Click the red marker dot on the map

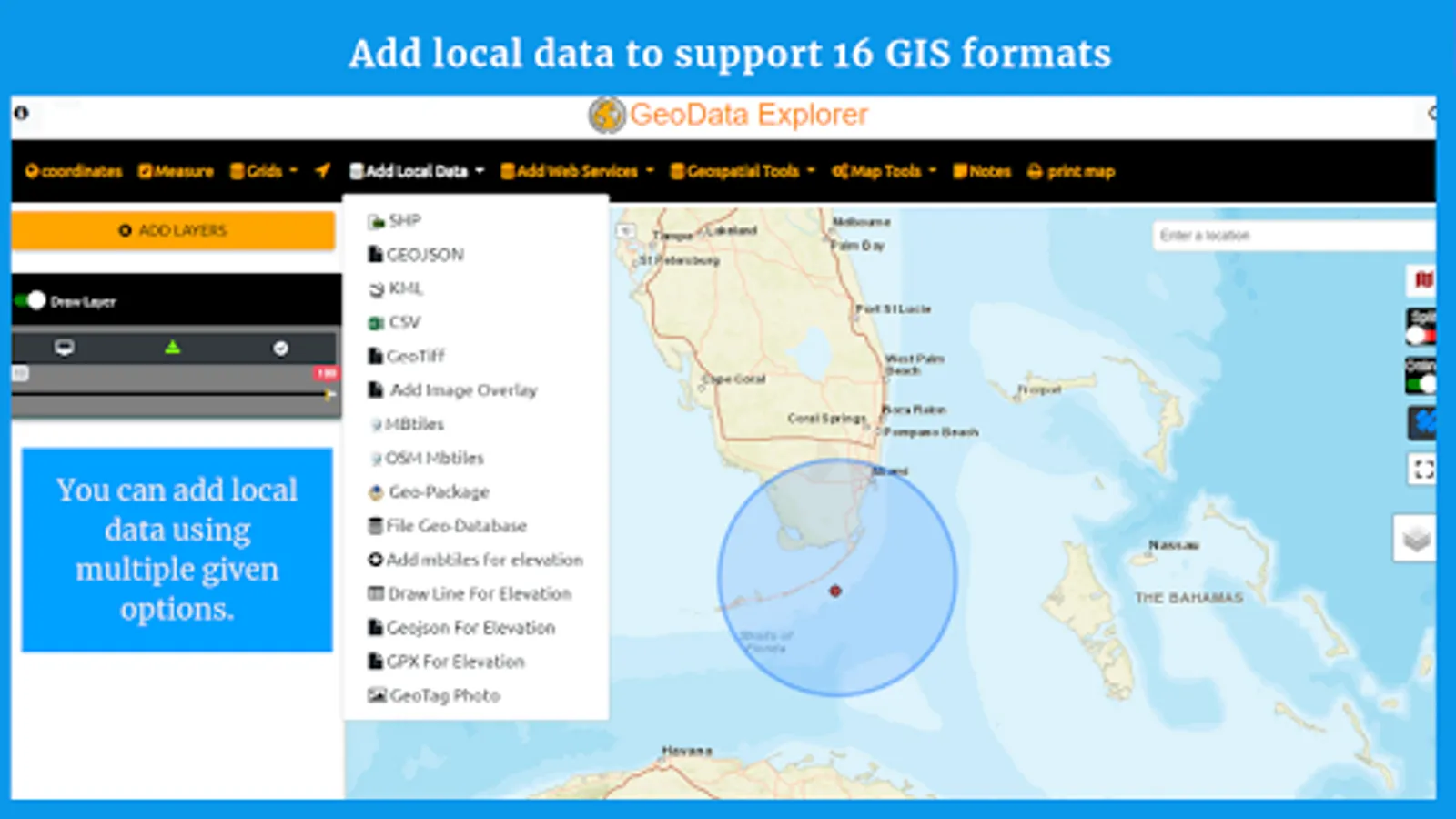[x=835, y=591]
